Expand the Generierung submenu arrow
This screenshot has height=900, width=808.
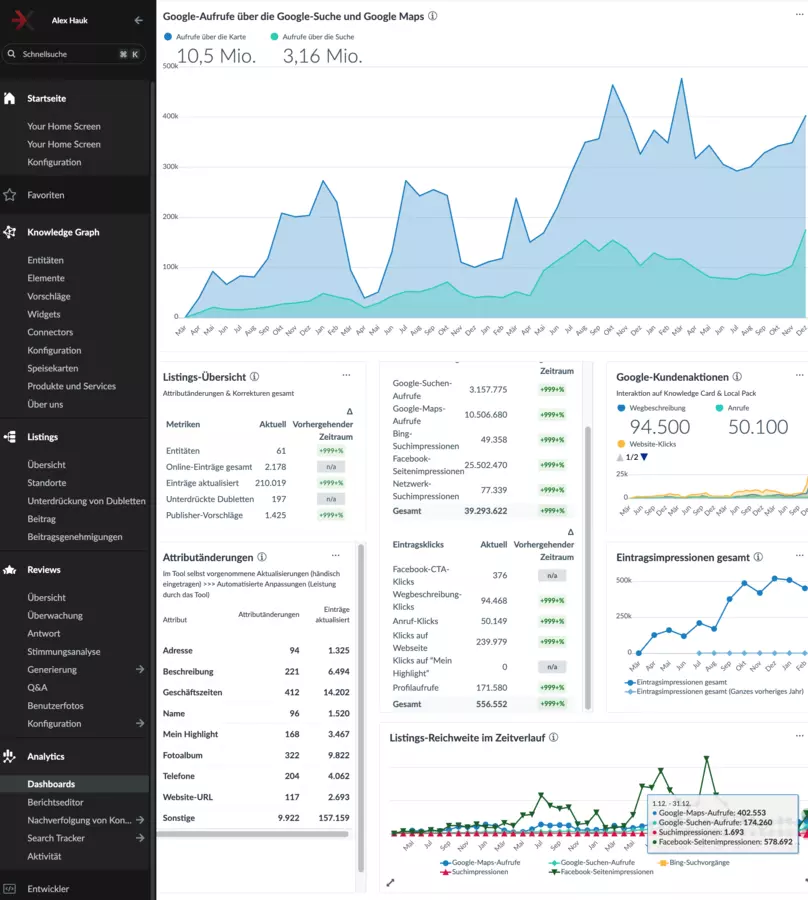pyautogui.click(x=140, y=670)
